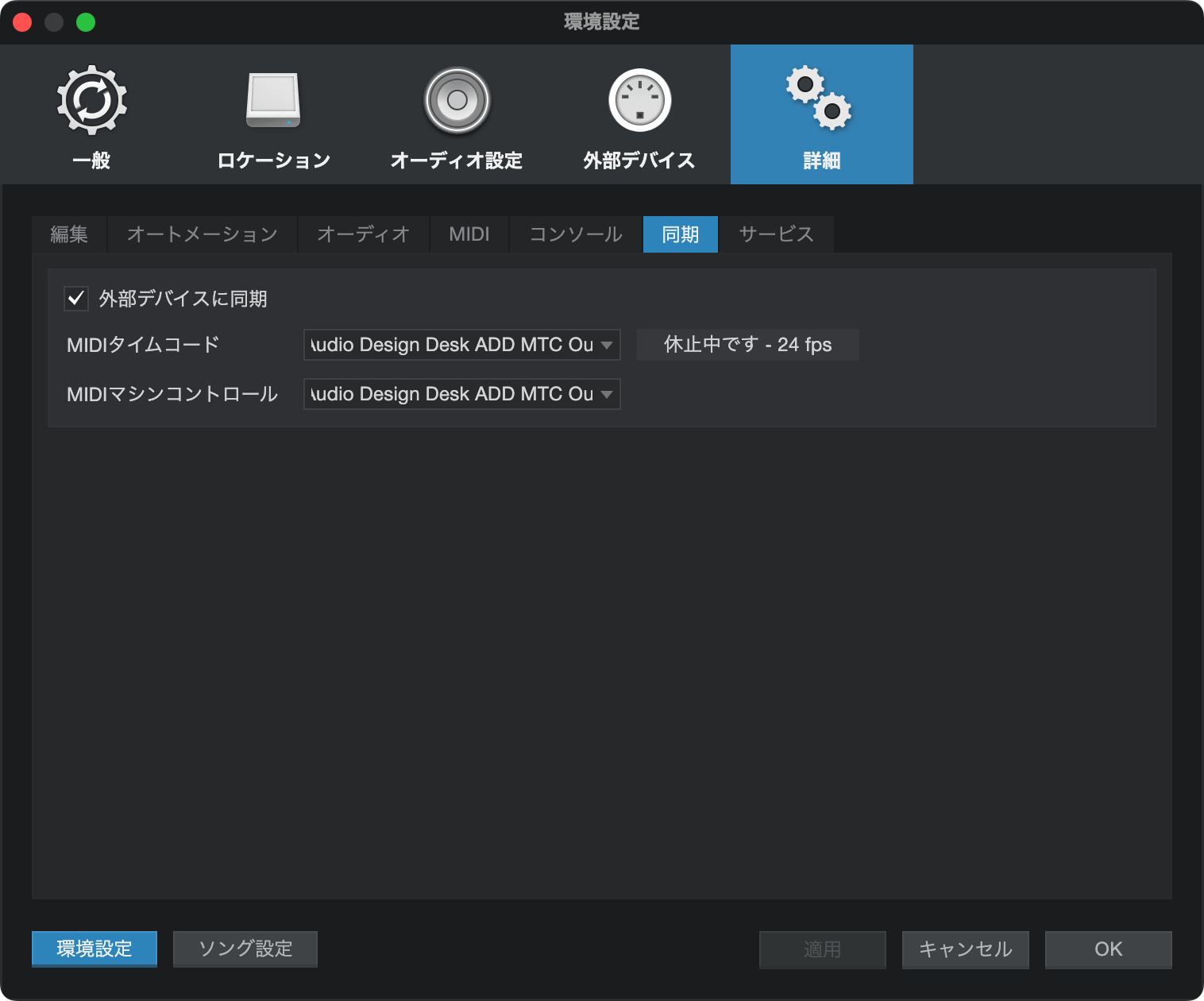Close the 環境設定 window
1204x1001 pixels.
coord(22,22)
